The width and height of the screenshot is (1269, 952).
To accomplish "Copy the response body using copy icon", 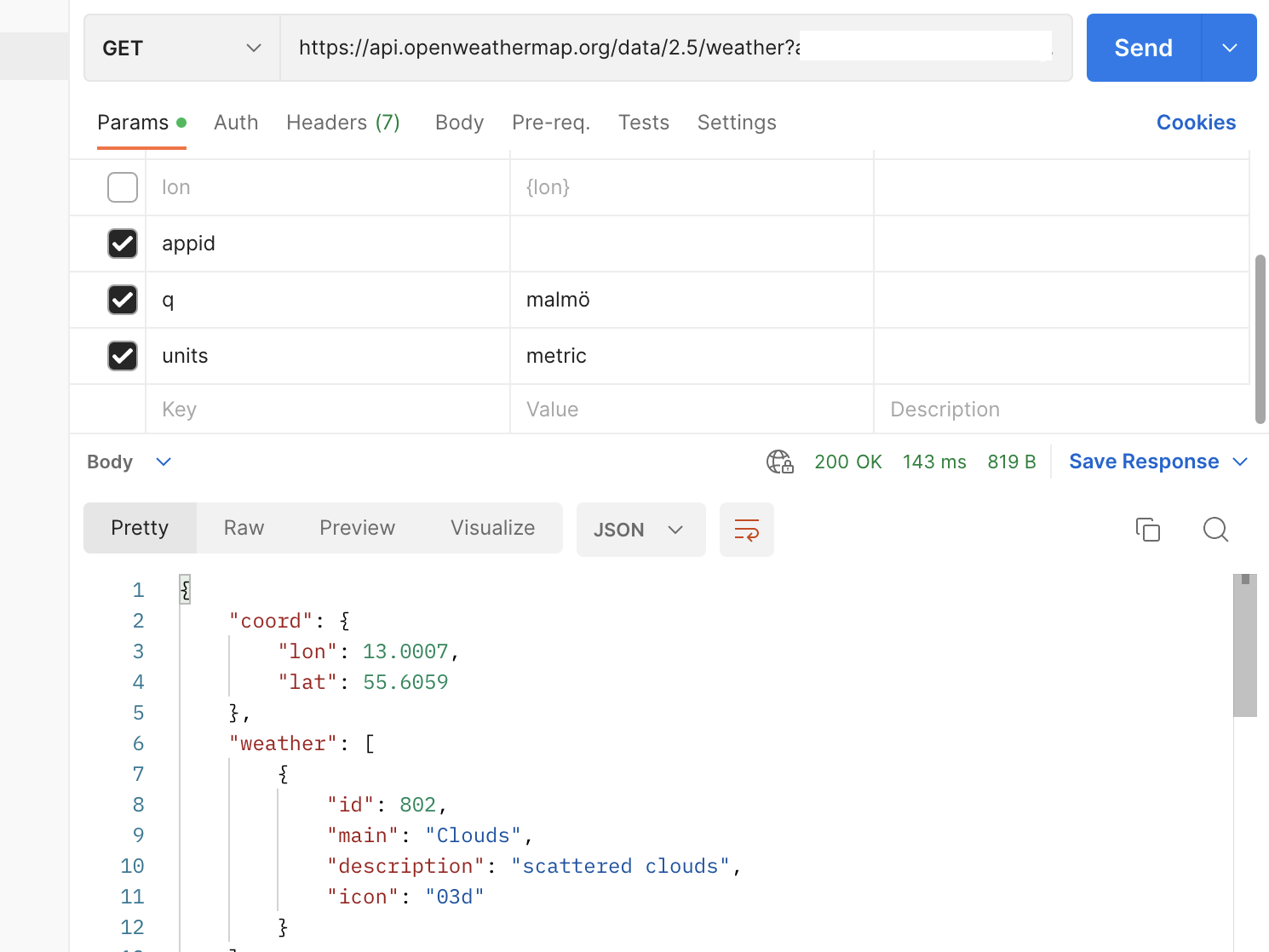I will 1148,530.
